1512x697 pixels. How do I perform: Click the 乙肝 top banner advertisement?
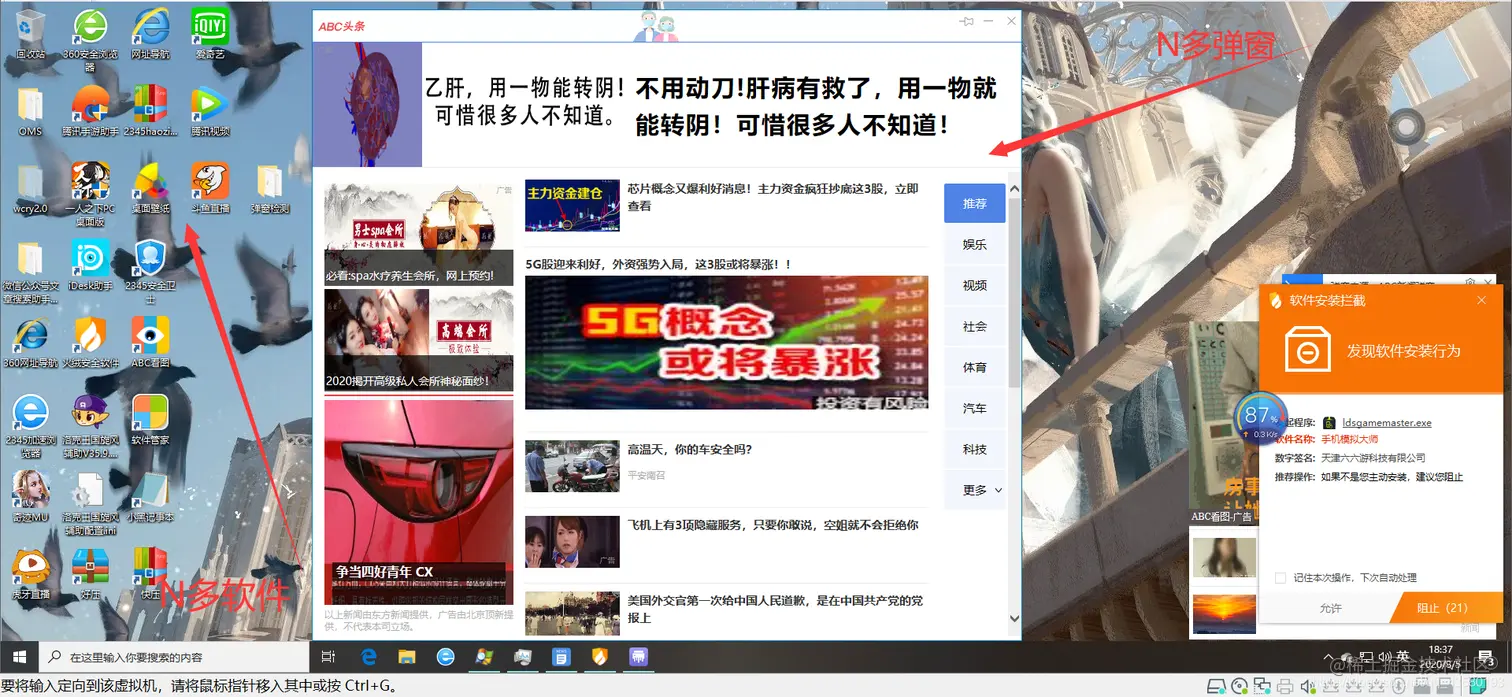666,104
